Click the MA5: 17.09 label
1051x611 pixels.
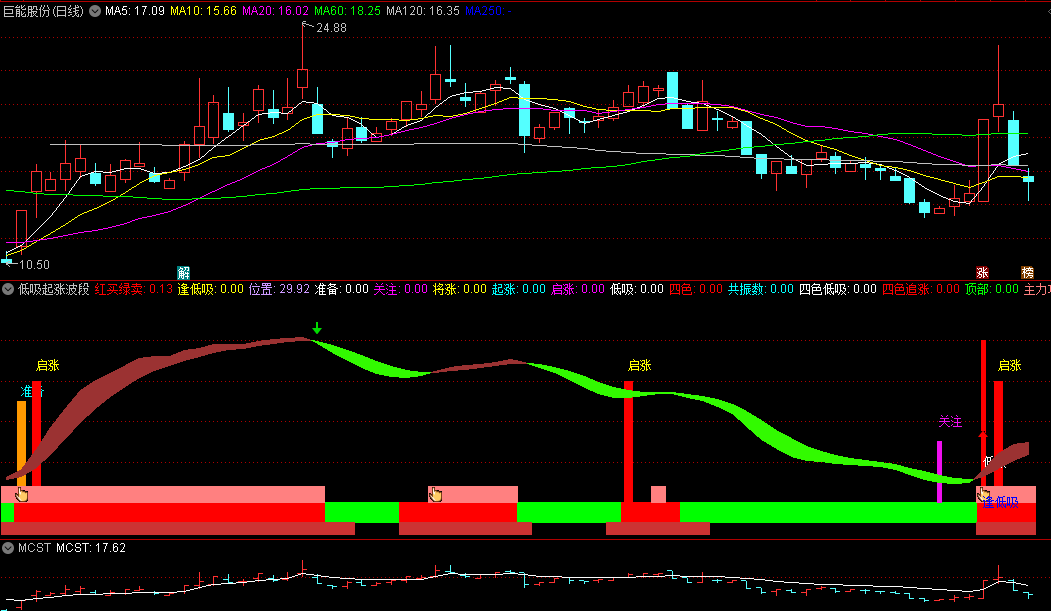[135, 11]
